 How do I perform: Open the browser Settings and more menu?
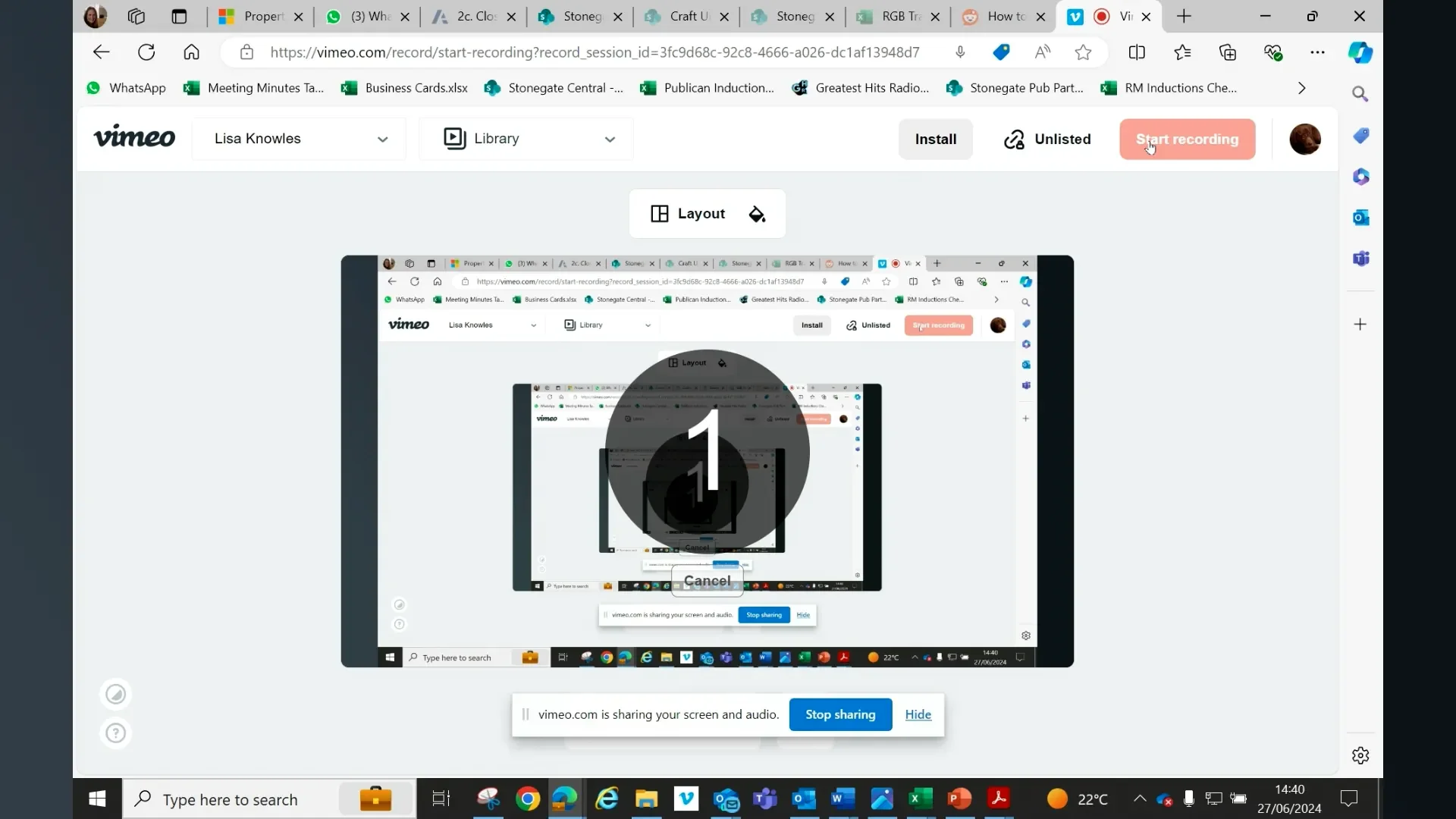pos(1318,52)
